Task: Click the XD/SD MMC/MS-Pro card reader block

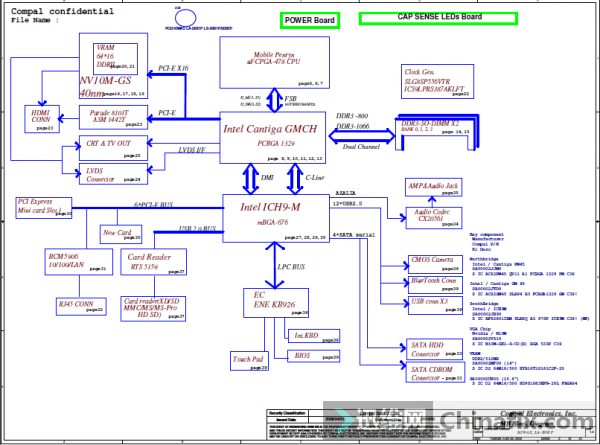Action: [153, 309]
